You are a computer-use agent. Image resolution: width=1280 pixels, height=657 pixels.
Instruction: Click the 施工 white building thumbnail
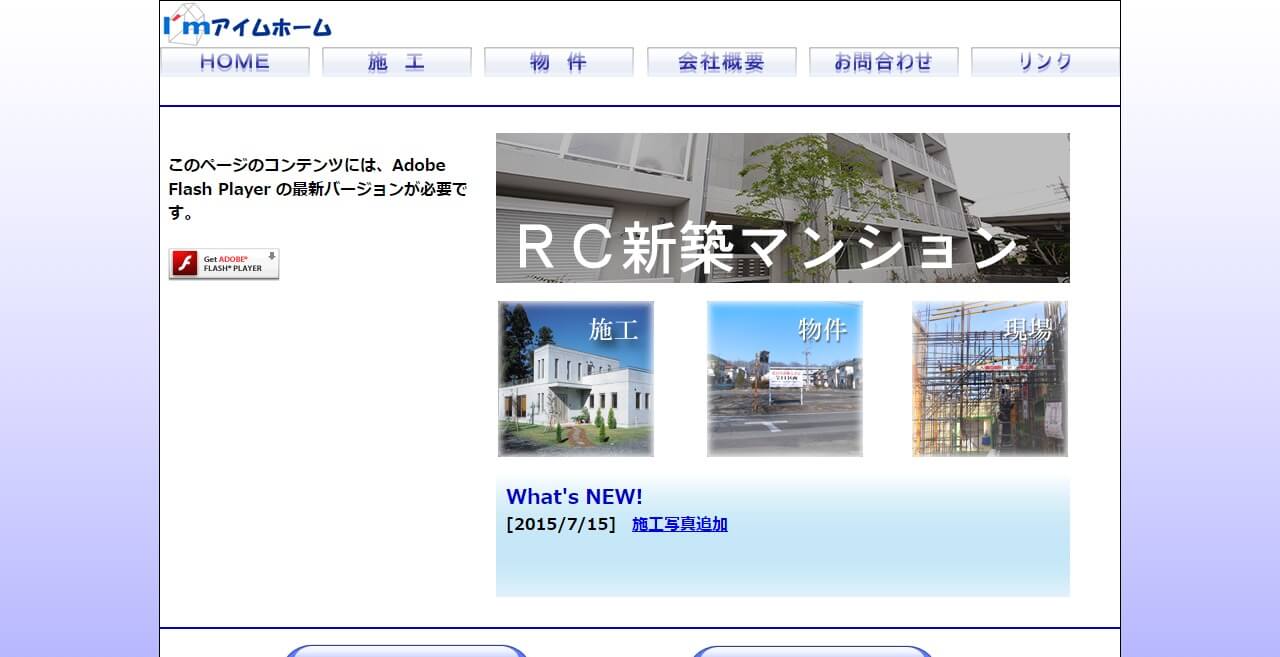click(x=575, y=378)
